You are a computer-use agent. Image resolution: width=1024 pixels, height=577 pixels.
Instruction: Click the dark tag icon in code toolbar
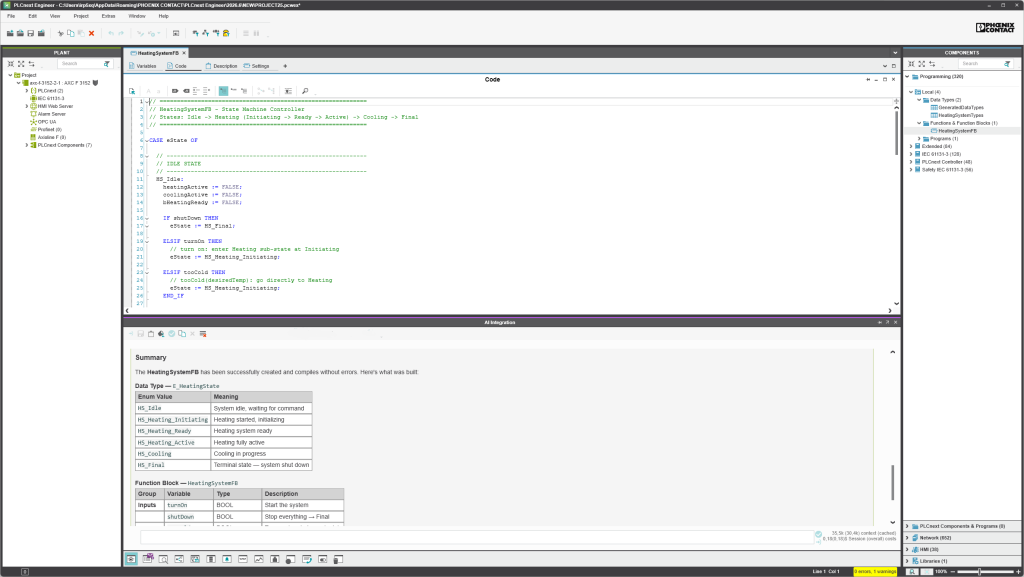[x=175, y=91]
